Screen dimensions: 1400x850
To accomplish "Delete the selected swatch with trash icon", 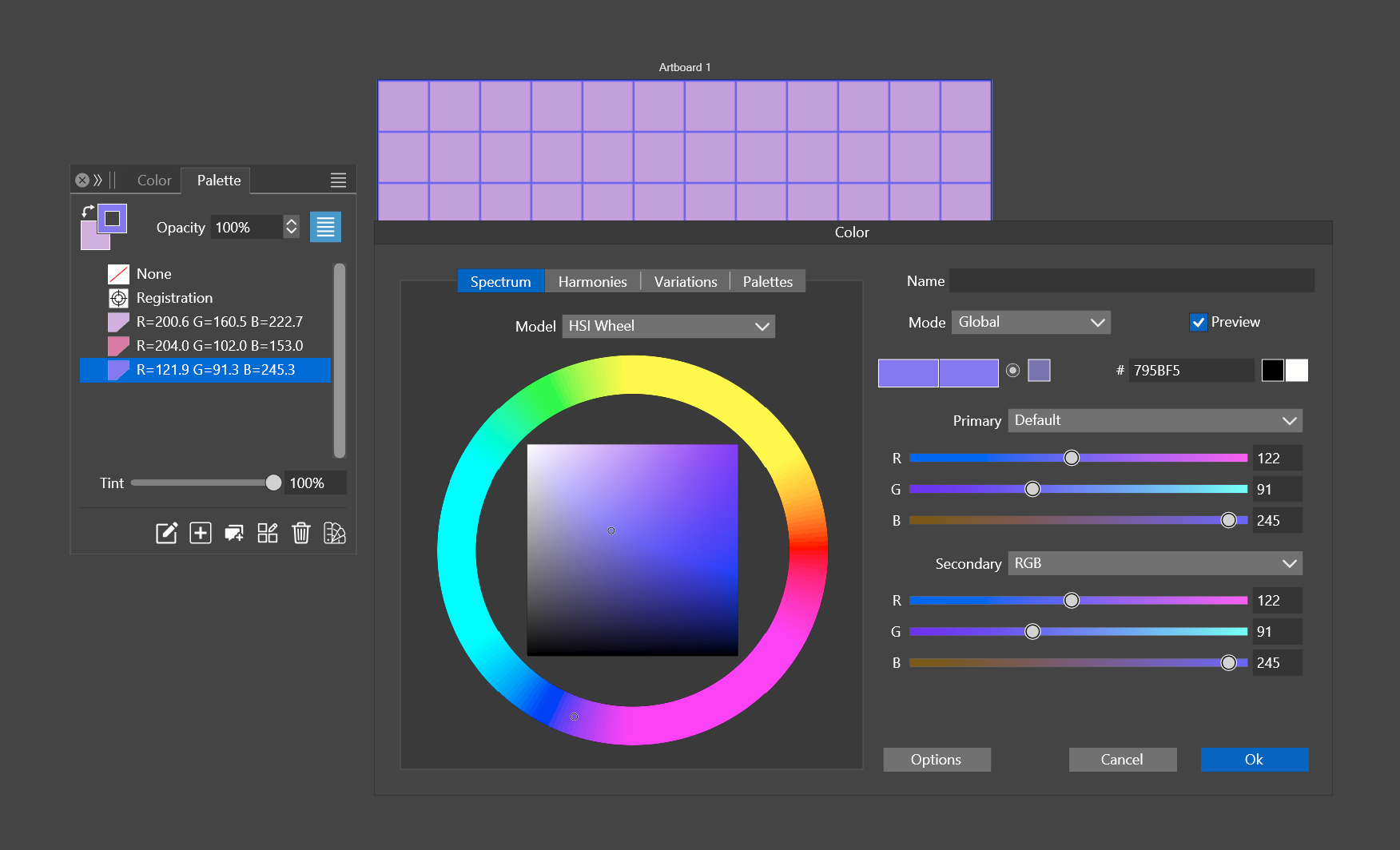I will [x=300, y=533].
